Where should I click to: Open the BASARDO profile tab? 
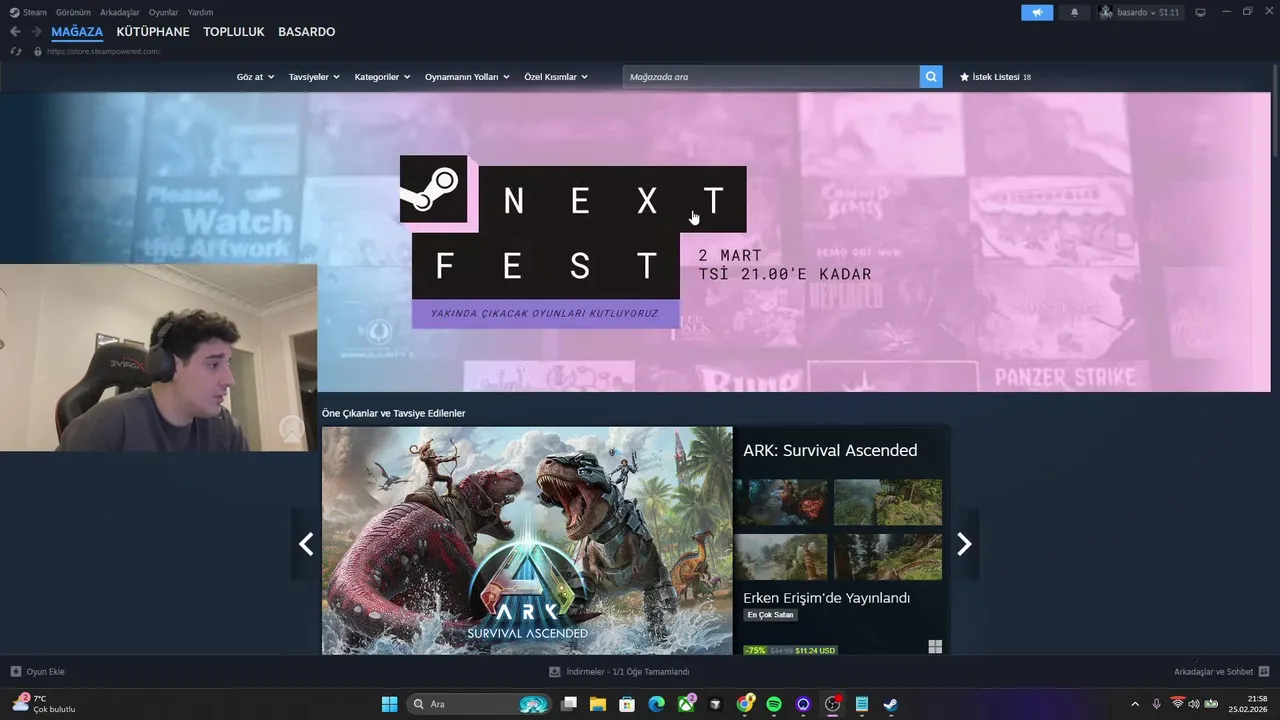[307, 32]
